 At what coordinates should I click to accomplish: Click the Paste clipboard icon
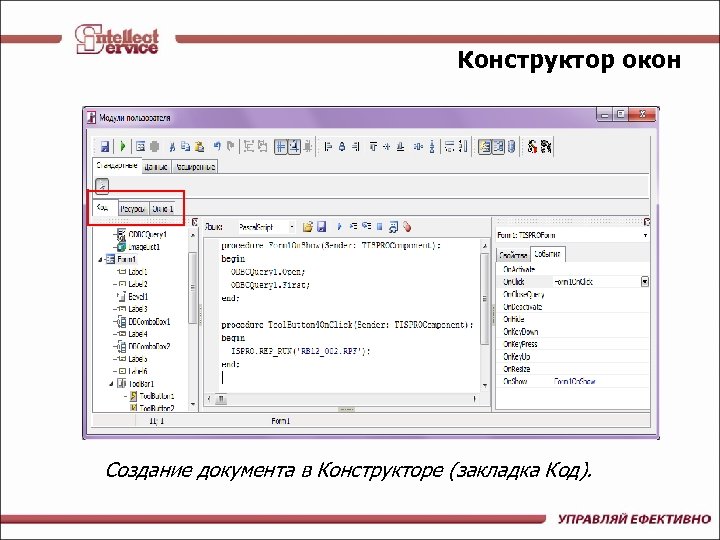(199, 146)
